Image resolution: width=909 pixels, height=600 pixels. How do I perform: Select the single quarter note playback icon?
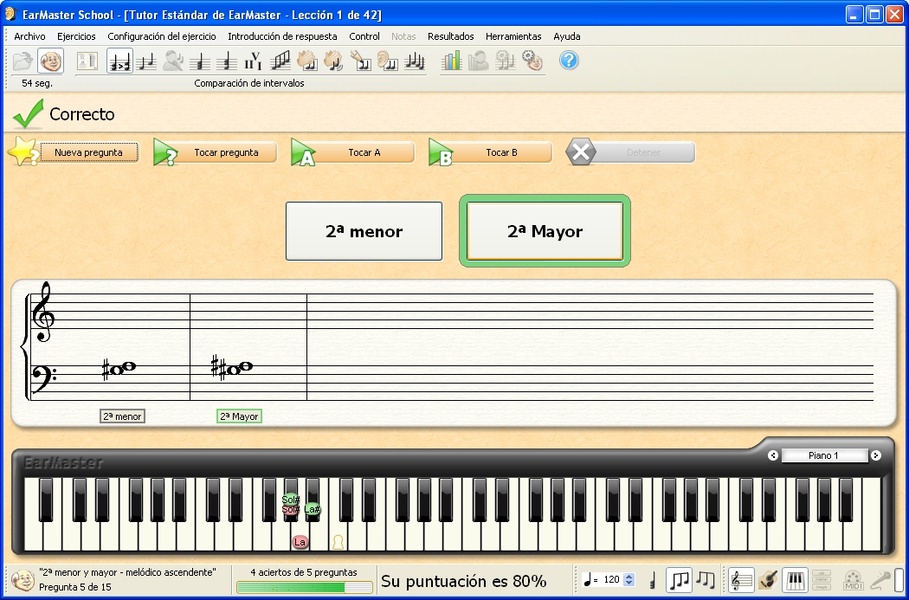(x=652, y=580)
